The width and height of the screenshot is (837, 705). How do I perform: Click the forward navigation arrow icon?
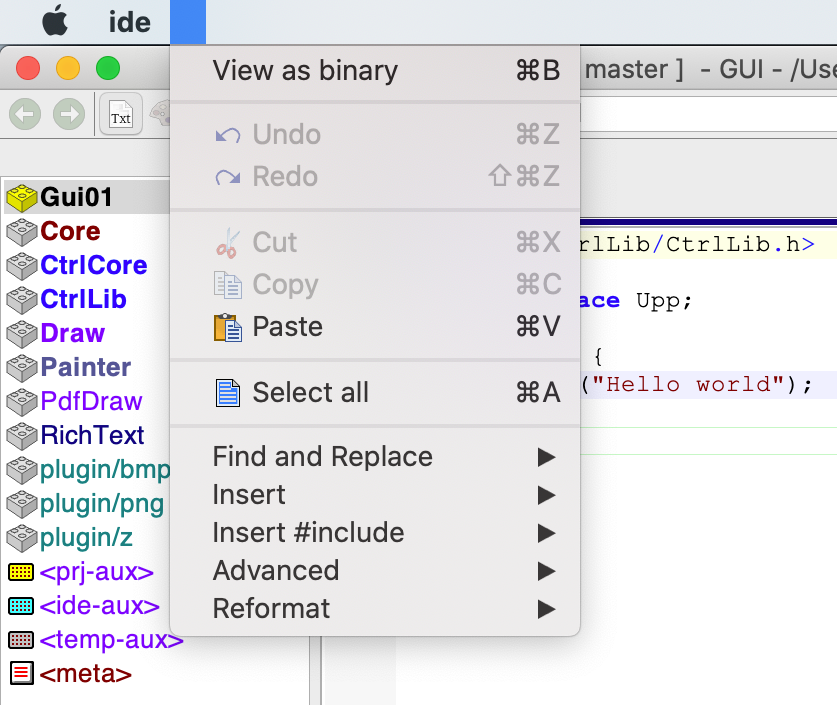click(68, 115)
